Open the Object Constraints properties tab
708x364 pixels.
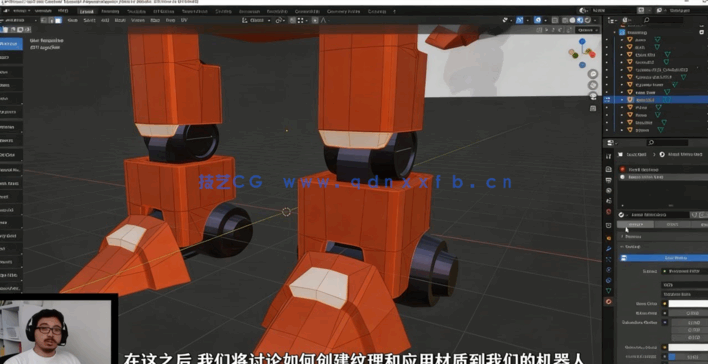pyautogui.click(x=608, y=280)
